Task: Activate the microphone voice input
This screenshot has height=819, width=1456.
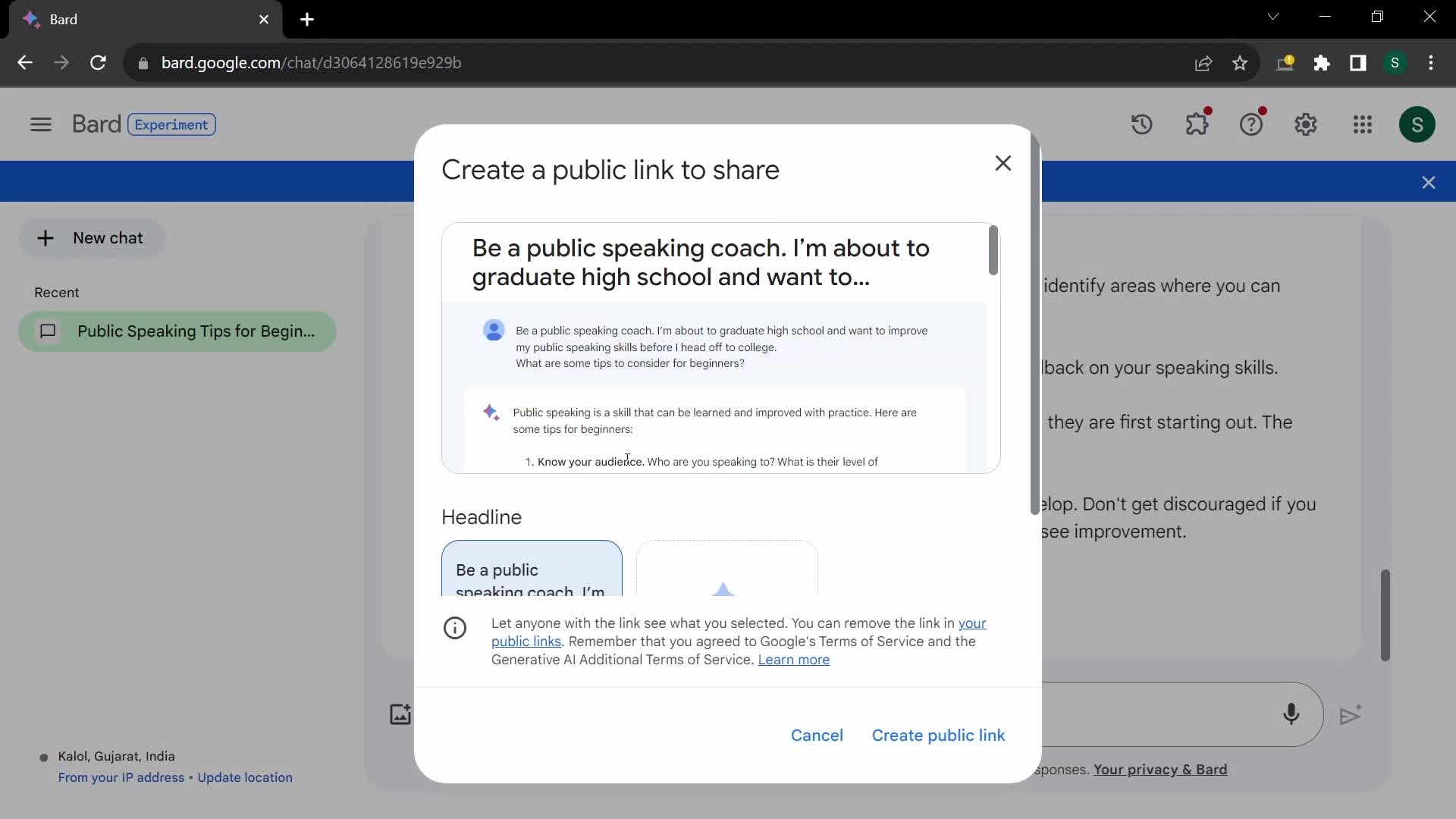Action: [1291, 714]
